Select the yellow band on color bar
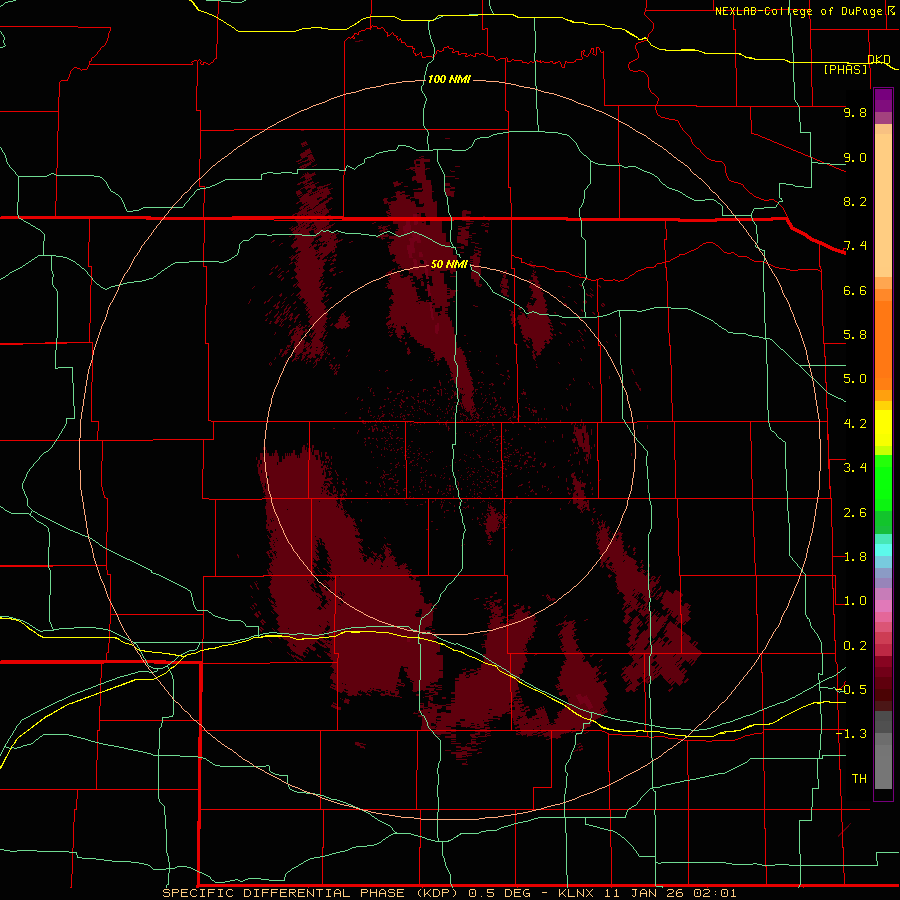 tap(883, 428)
